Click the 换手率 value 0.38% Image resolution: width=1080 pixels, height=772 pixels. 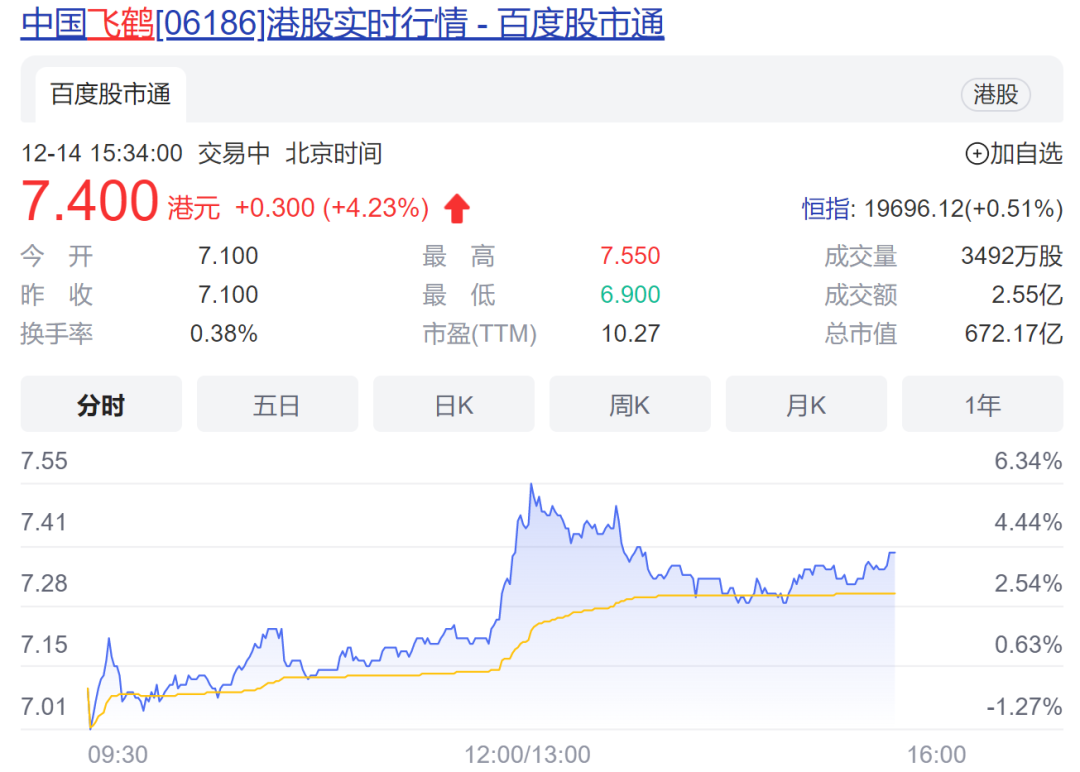pyautogui.click(x=223, y=334)
